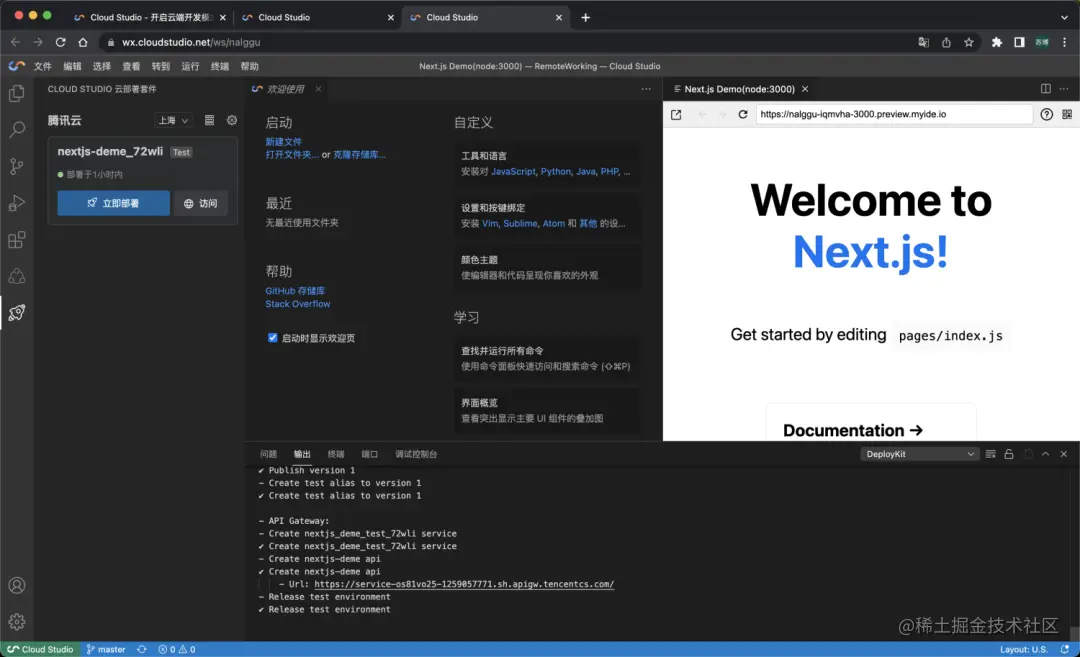Screen dimensions: 1080x657
Task: Maximize the bottom panel with chevron
Action: [1046, 454]
